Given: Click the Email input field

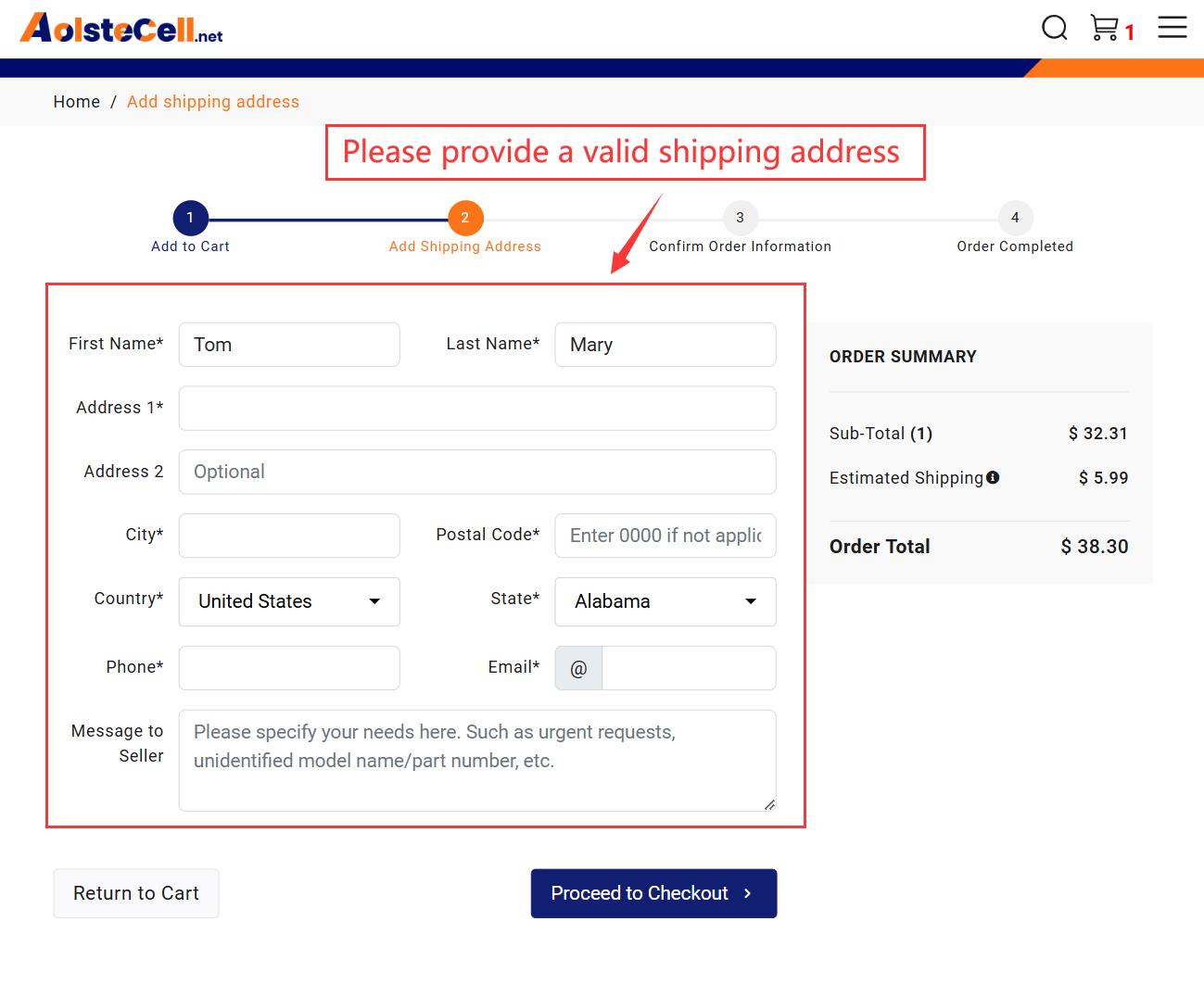Looking at the screenshot, I should coord(689,668).
